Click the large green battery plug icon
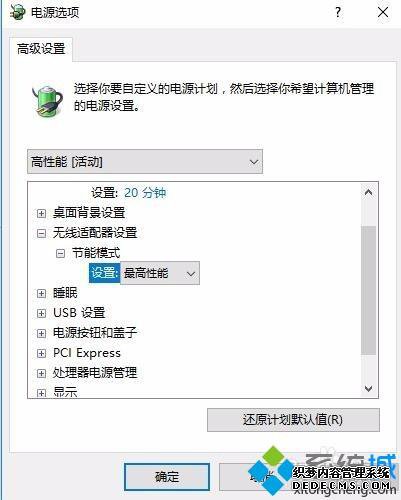Viewport: 401px width, 500px height. [x=47, y=101]
